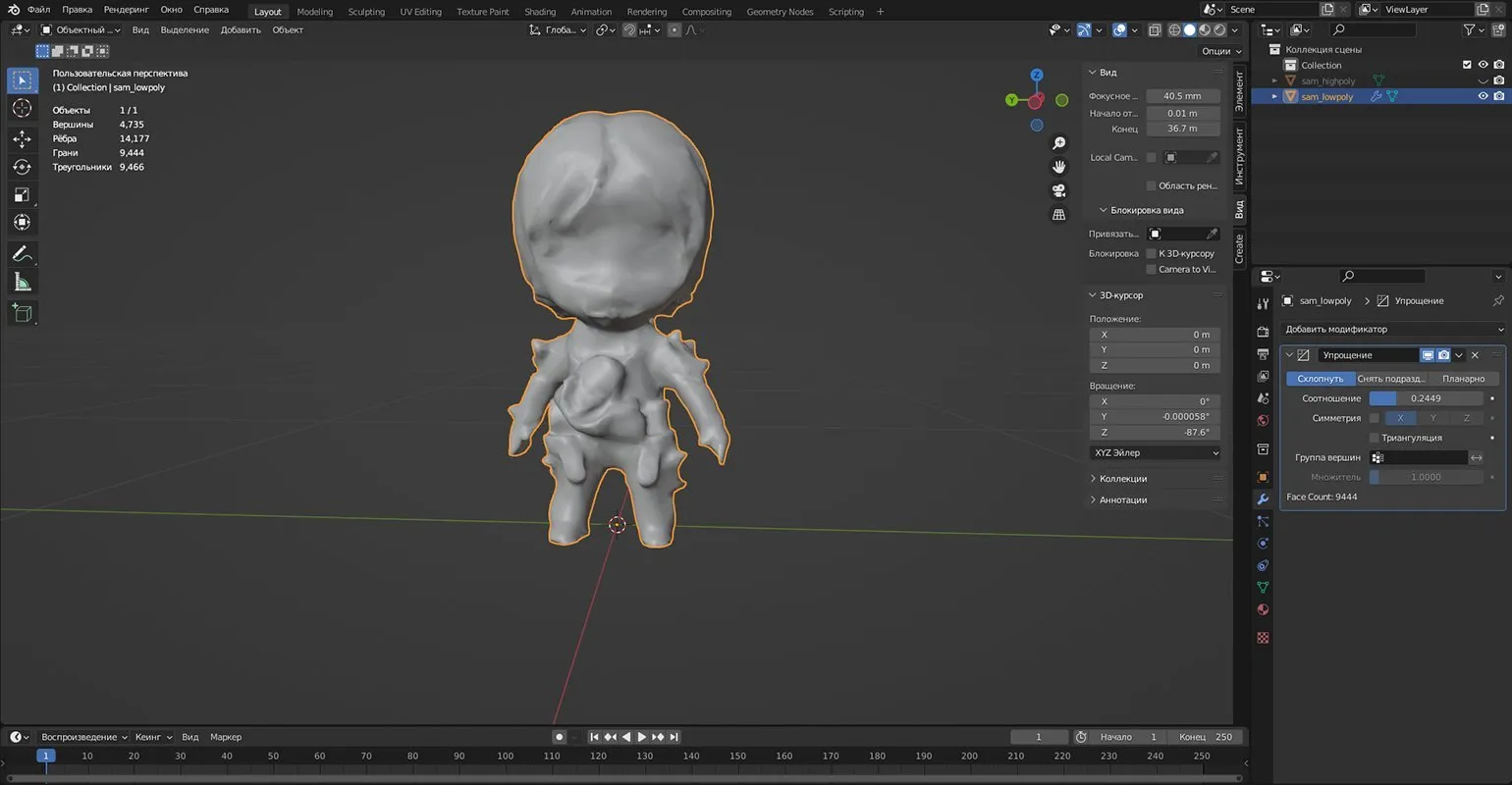Click the camera view icon in viewport
The width and height of the screenshot is (1512, 785).
coord(1059,190)
